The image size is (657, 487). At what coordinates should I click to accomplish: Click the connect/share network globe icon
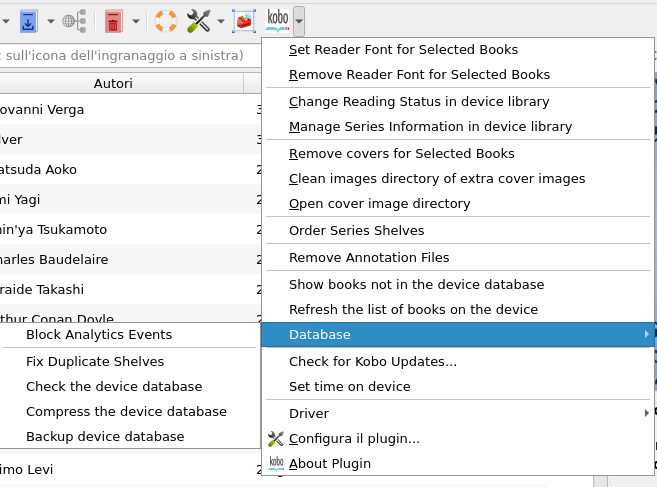(x=75, y=21)
